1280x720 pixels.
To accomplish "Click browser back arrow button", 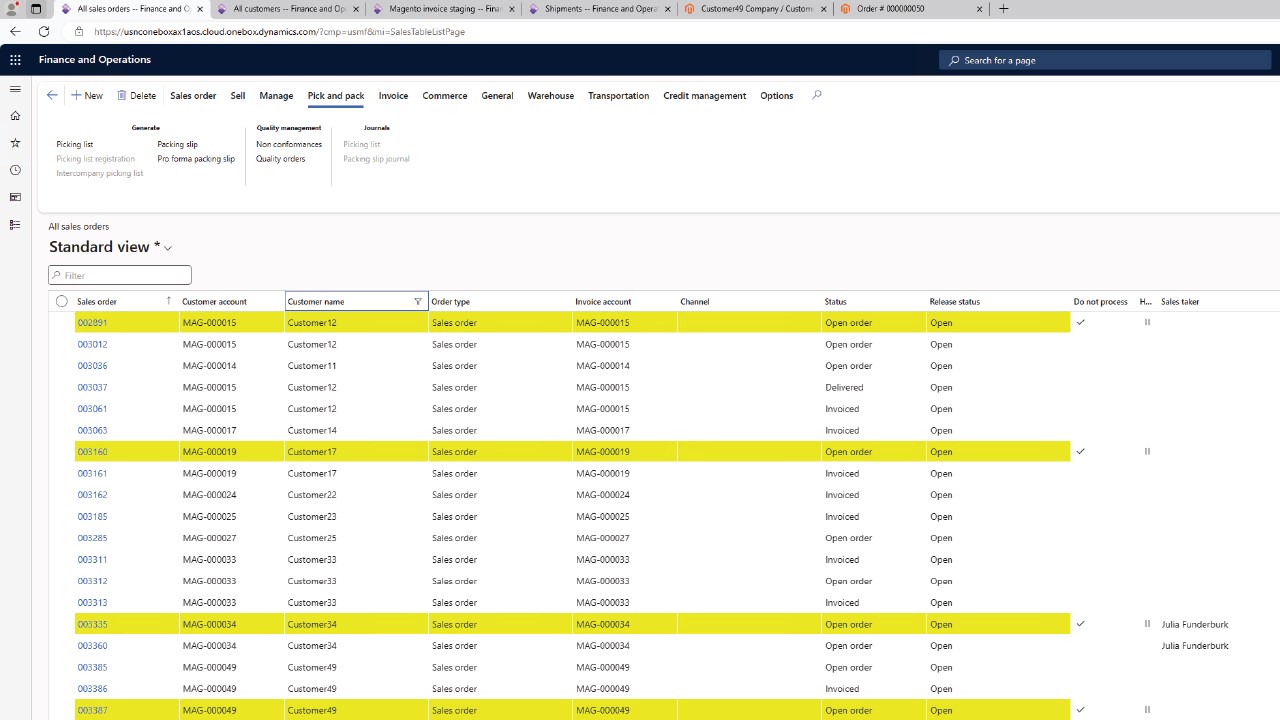I will point(15,31).
